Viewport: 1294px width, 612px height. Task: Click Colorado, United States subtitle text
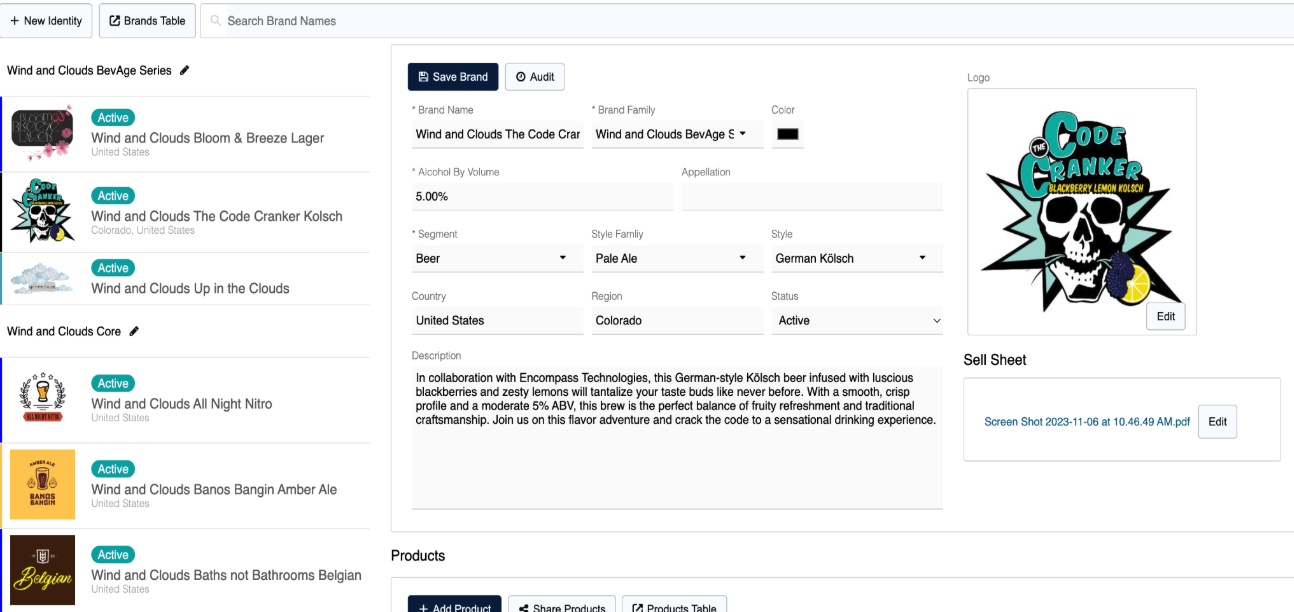(143, 231)
